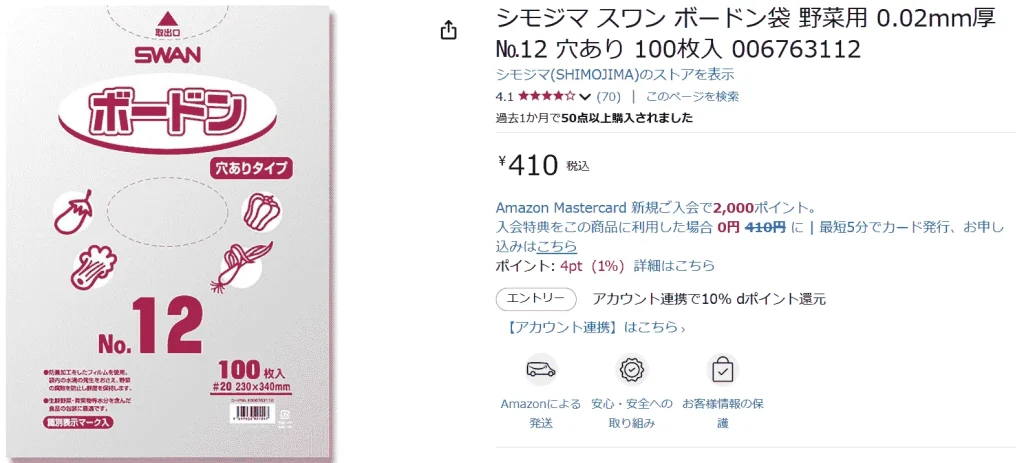Open シモジマ(SHIMOJIMA)のストアを表示 link
The height and width of the screenshot is (463, 1024).
pos(615,74)
